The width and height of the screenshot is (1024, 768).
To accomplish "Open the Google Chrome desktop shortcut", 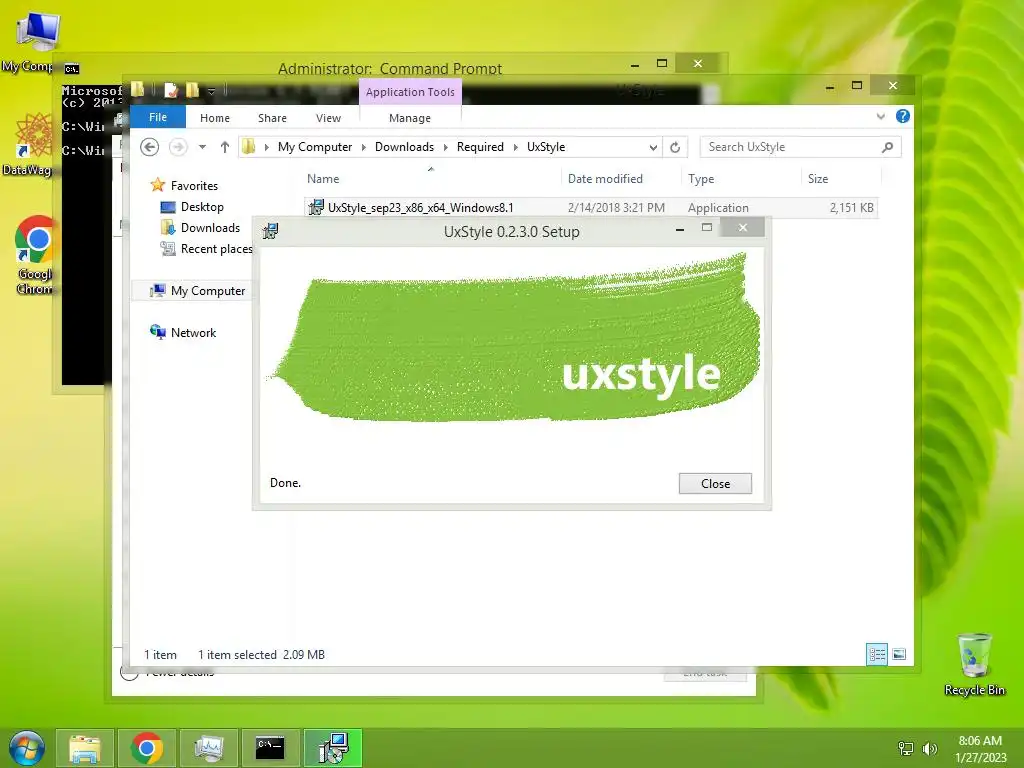I will click(x=34, y=255).
